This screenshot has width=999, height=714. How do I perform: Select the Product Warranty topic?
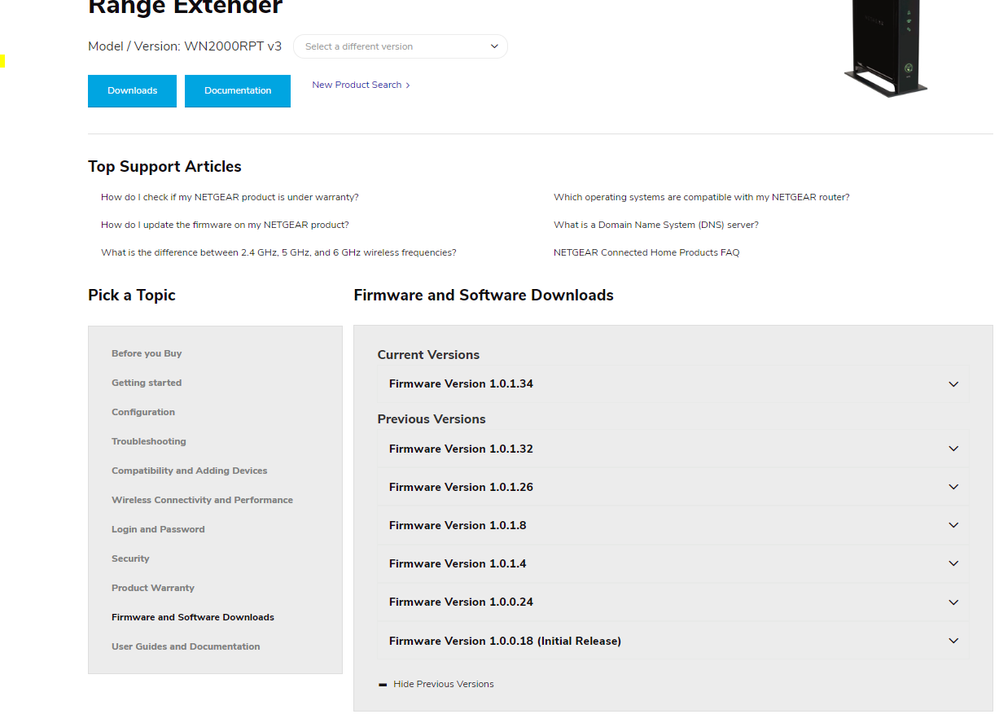[153, 588]
